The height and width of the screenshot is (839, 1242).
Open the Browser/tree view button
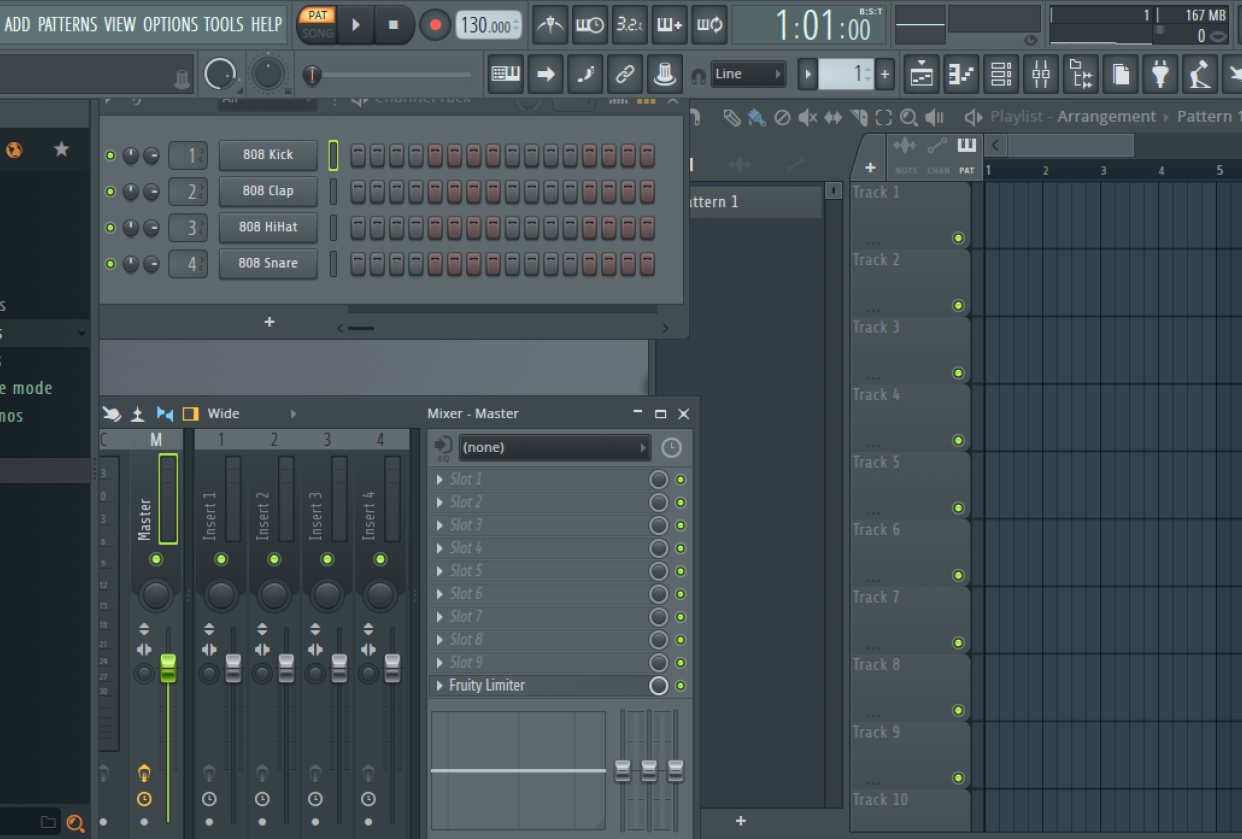(x=1080, y=74)
